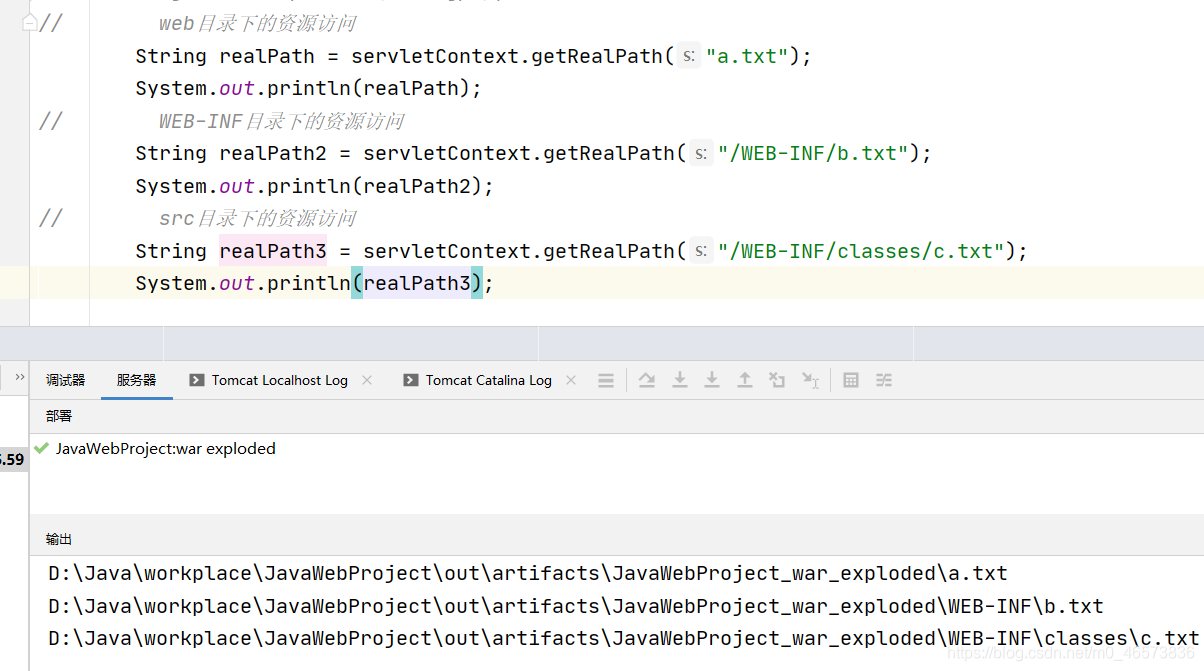Screen dimensions: 1204x671
Task: Click the 部署 section header
Action: tap(59, 416)
